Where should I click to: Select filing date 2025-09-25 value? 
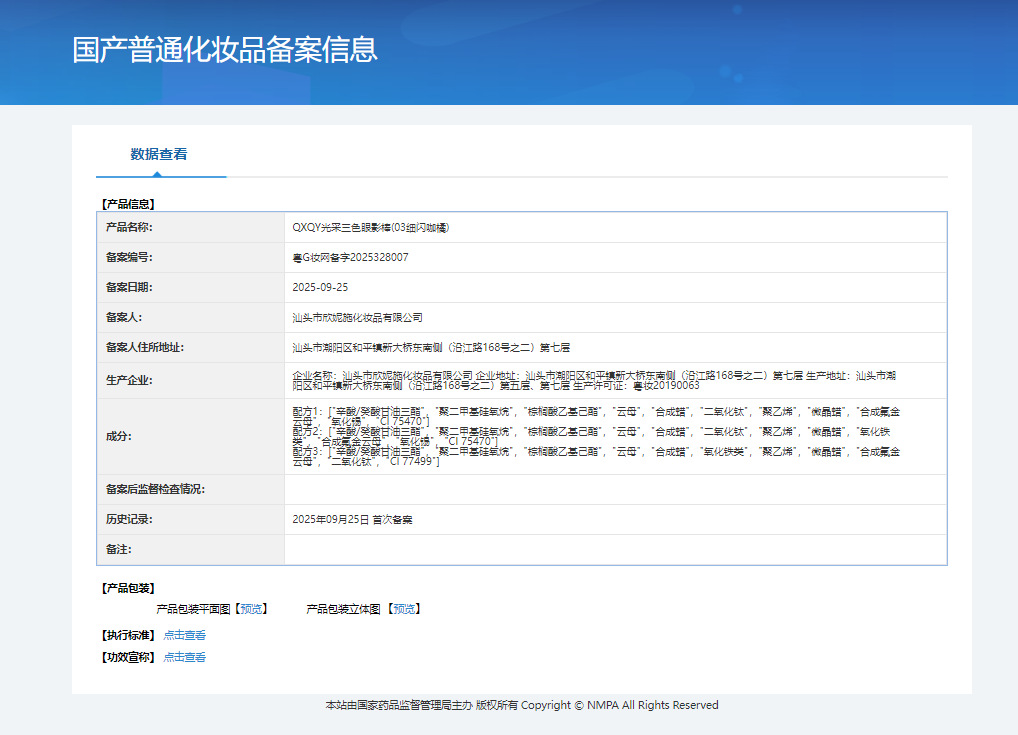click(x=320, y=287)
